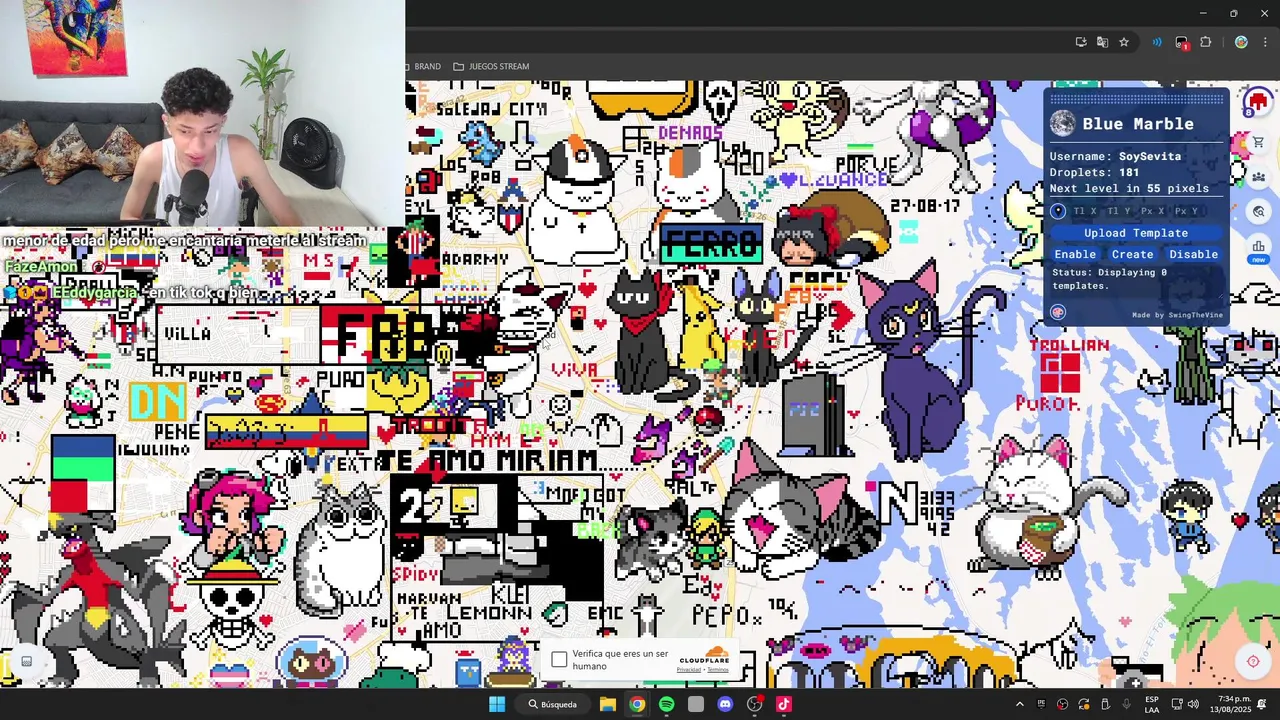Click the blue sound waves extension icon
1280x720 pixels.
pos(1157,42)
